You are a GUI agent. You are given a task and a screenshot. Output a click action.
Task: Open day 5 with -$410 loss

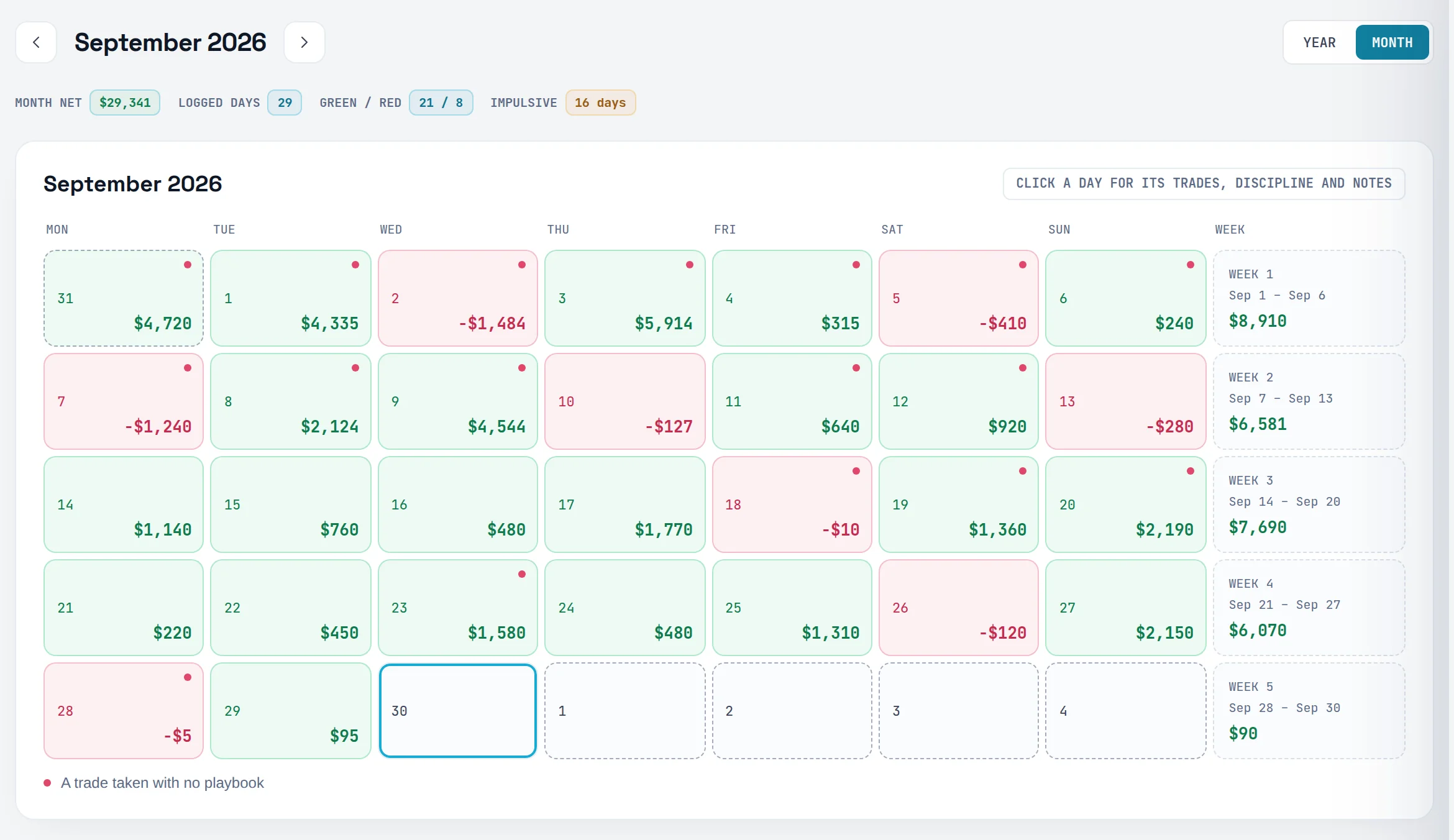tap(959, 298)
